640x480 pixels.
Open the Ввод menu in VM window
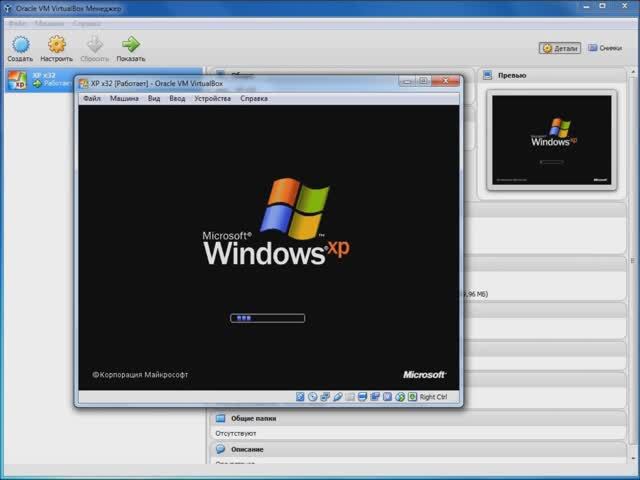pyautogui.click(x=177, y=98)
